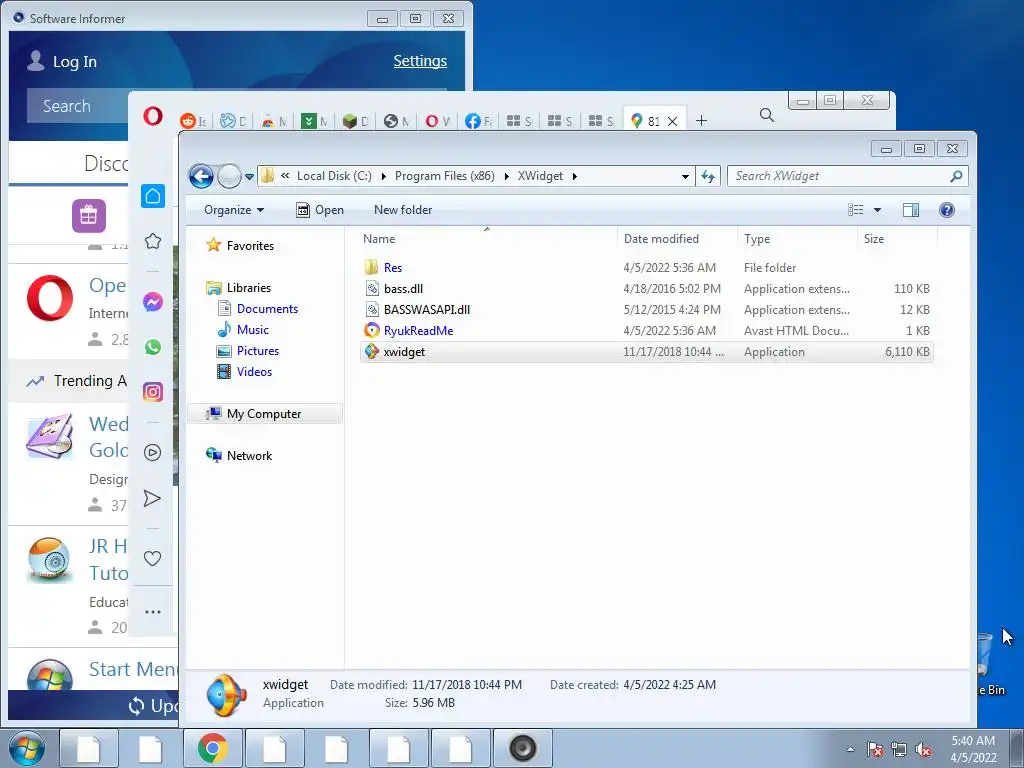Click Open in the Explorer toolbar
This screenshot has height=768, width=1024.
[x=320, y=210]
